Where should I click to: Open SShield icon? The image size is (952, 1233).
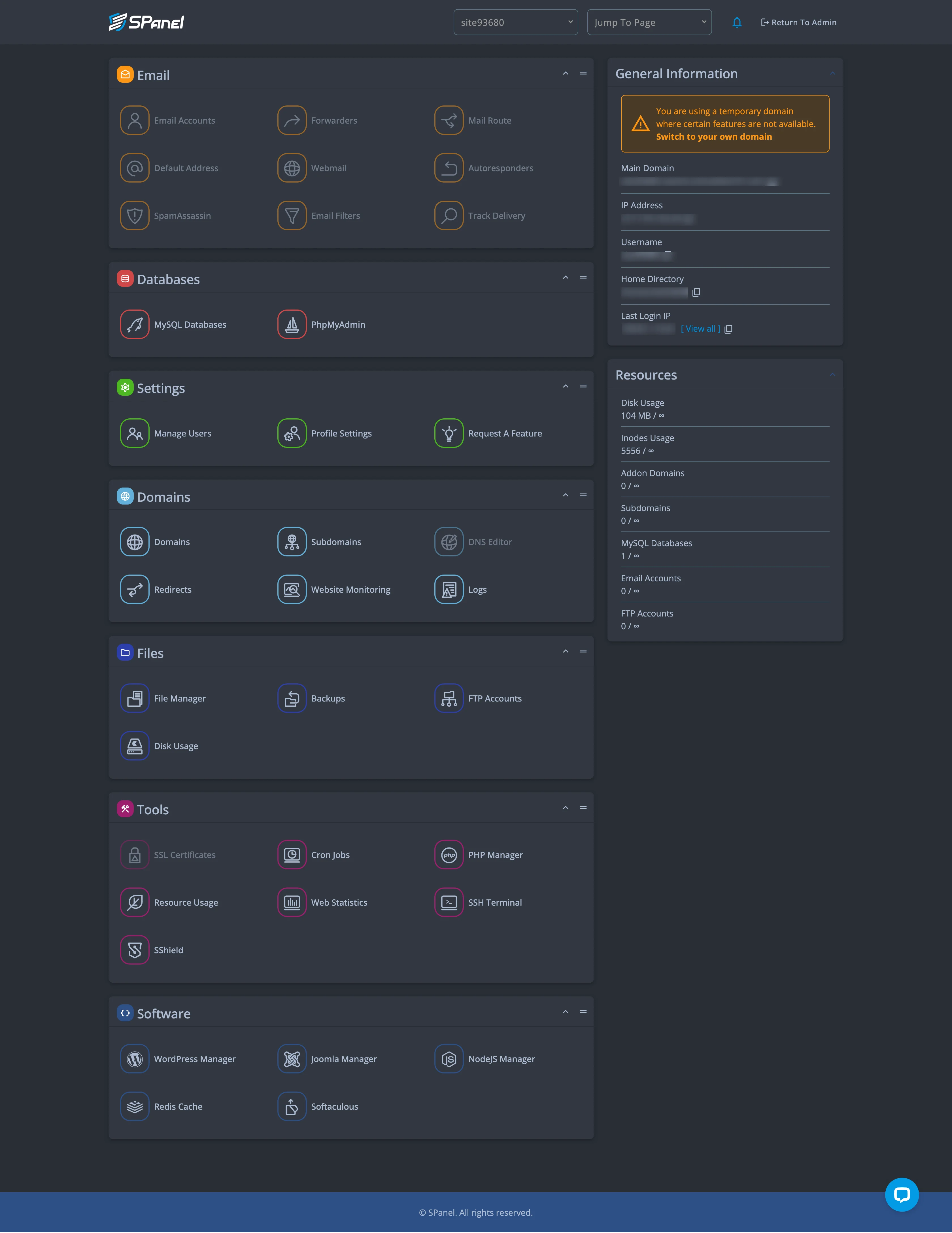(x=134, y=950)
